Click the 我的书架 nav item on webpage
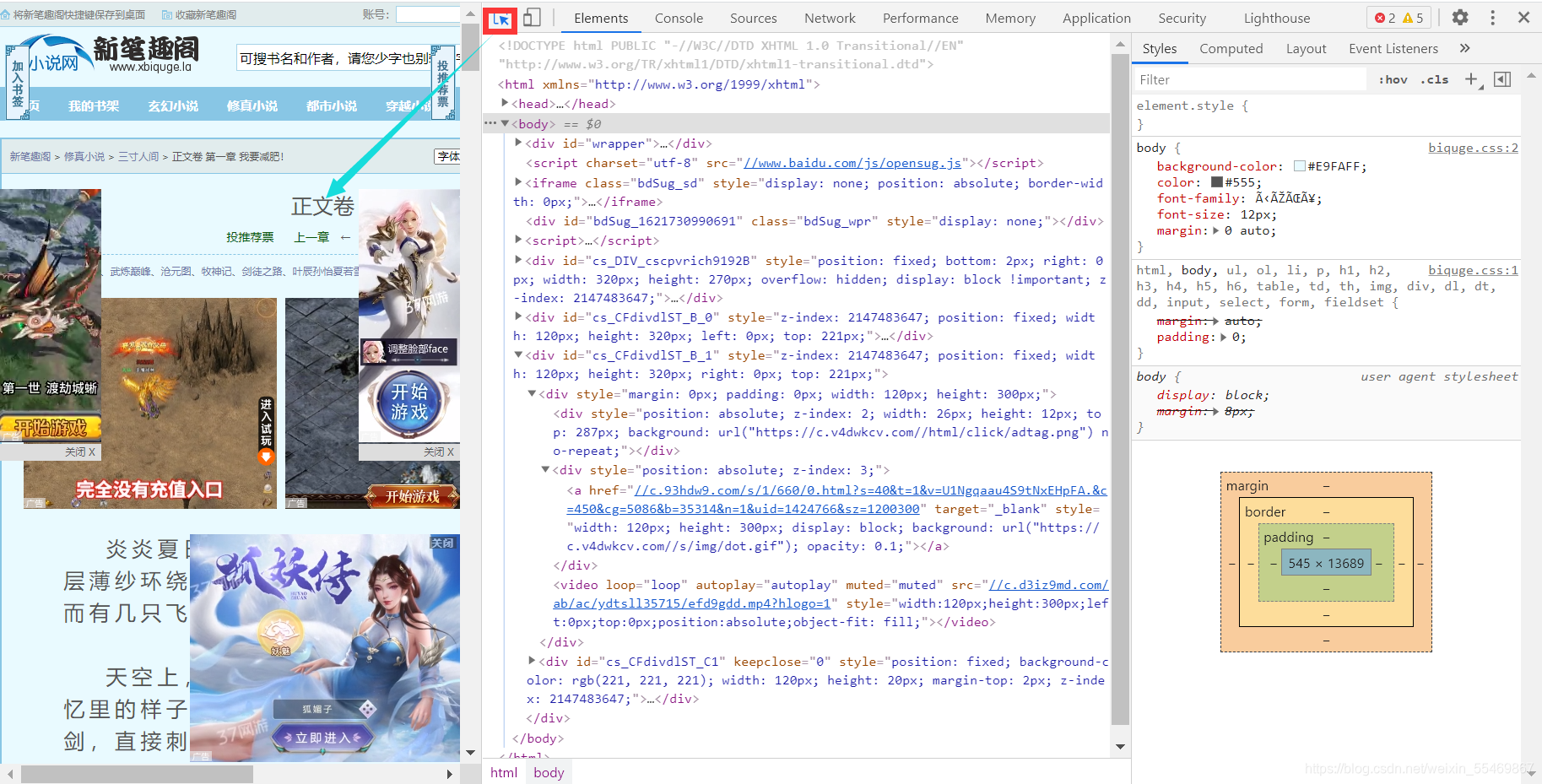Image resolution: width=1542 pixels, height=784 pixels. point(94,106)
